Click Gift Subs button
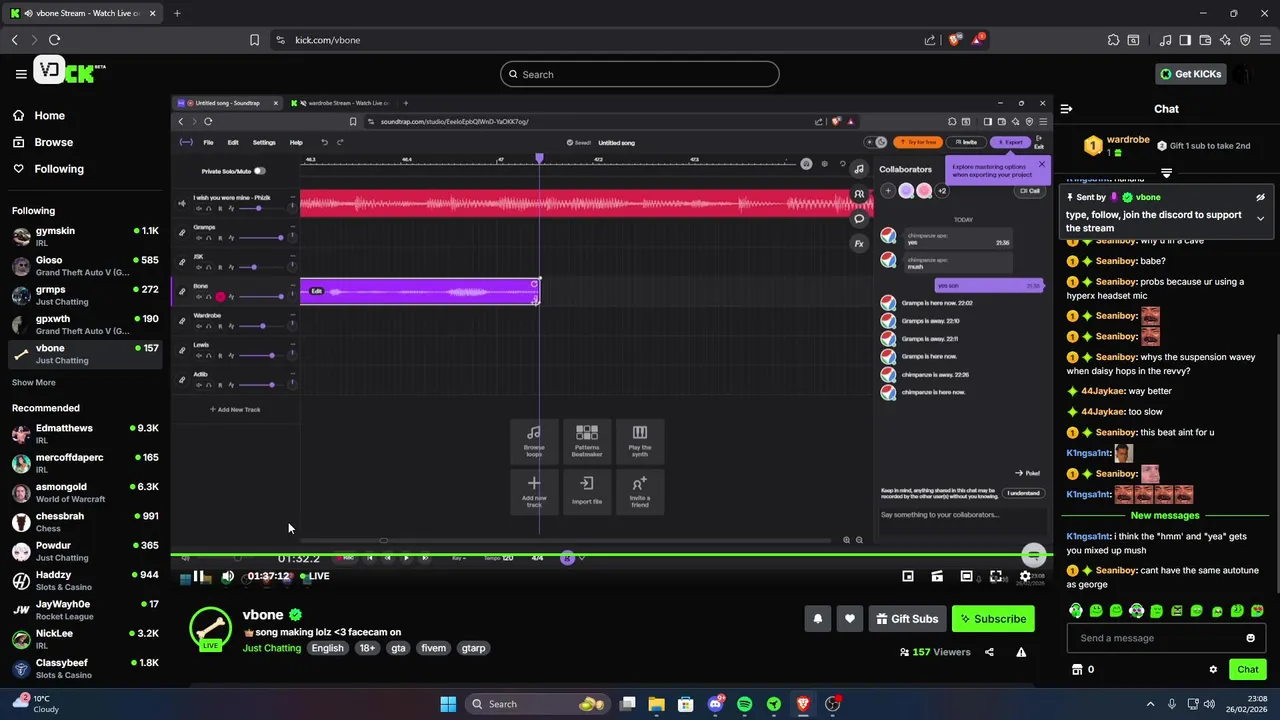The image size is (1280, 720). pyautogui.click(x=907, y=619)
